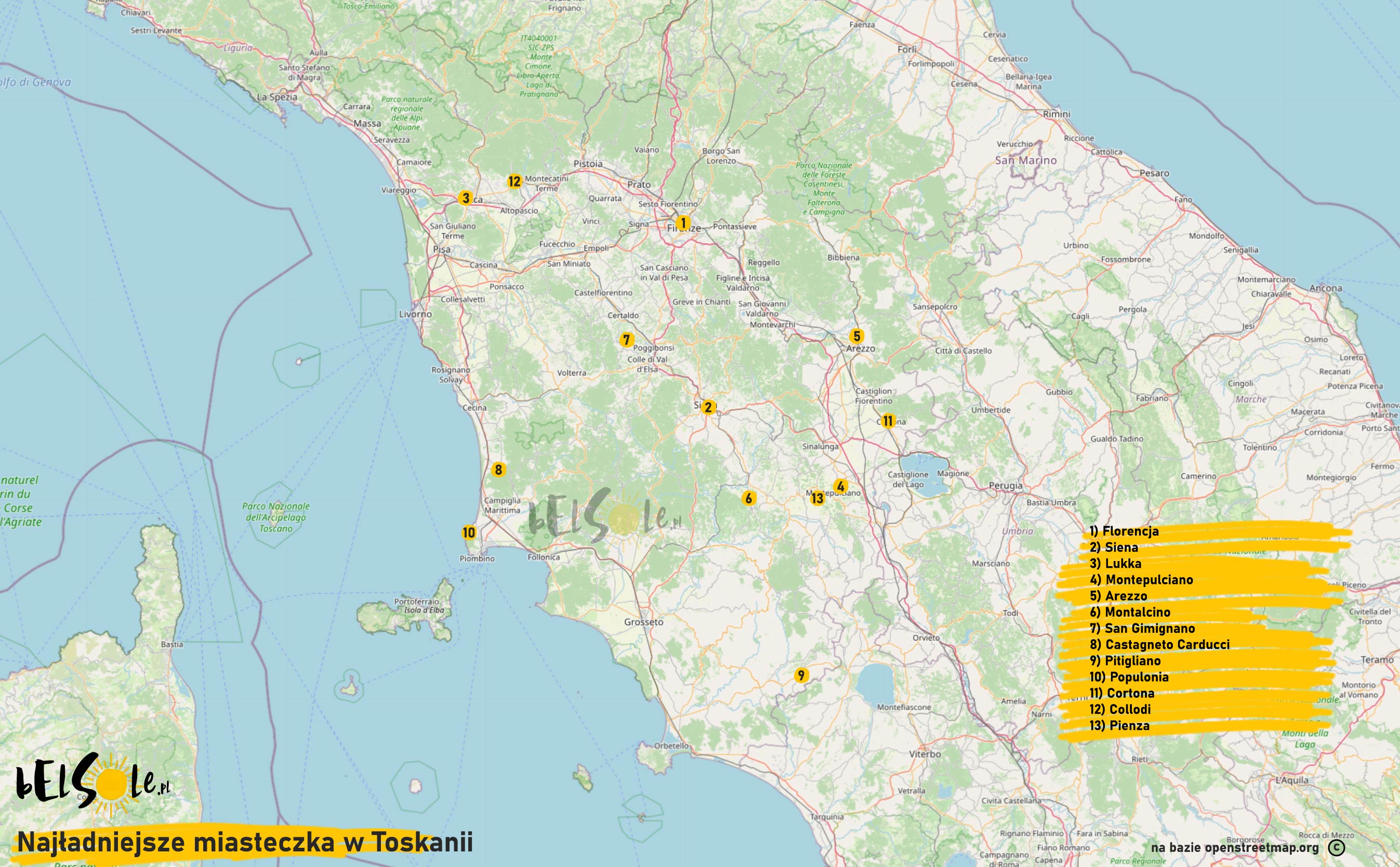1400x867 pixels.
Task: Click the Castagneto Carducci legend entry
Action: coord(1160,645)
